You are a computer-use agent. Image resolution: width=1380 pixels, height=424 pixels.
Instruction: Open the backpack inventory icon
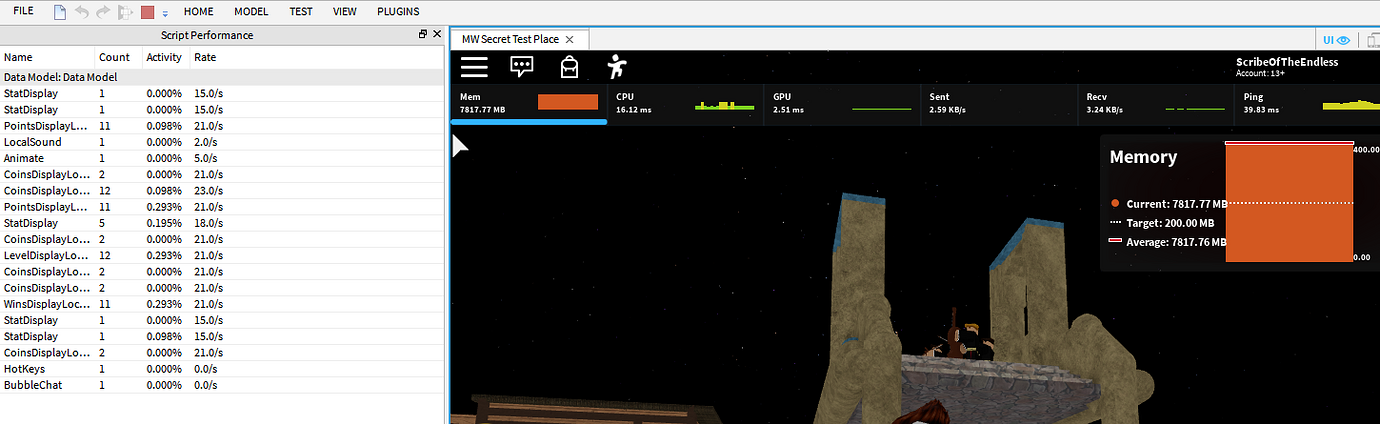coord(569,67)
